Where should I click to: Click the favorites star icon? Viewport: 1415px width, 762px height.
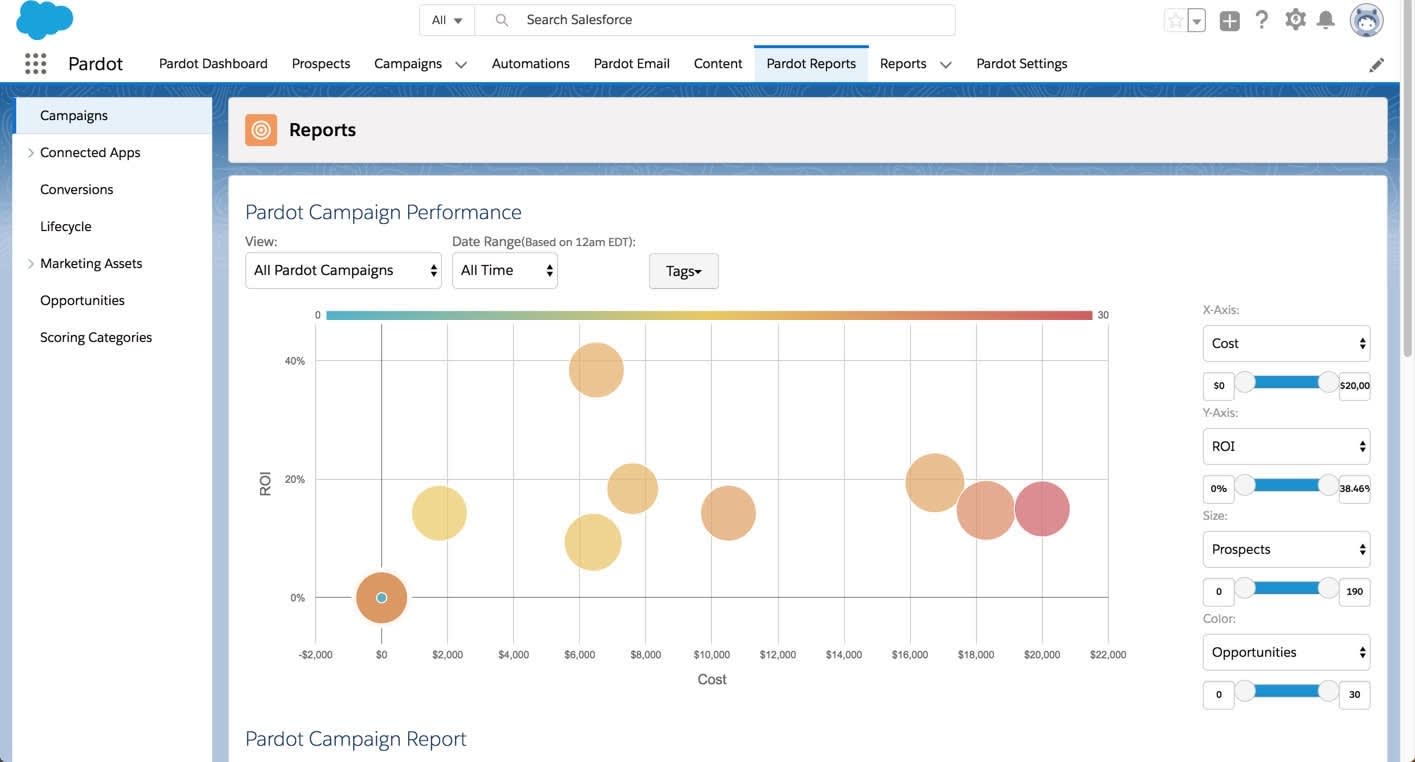(x=1175, y=20)
